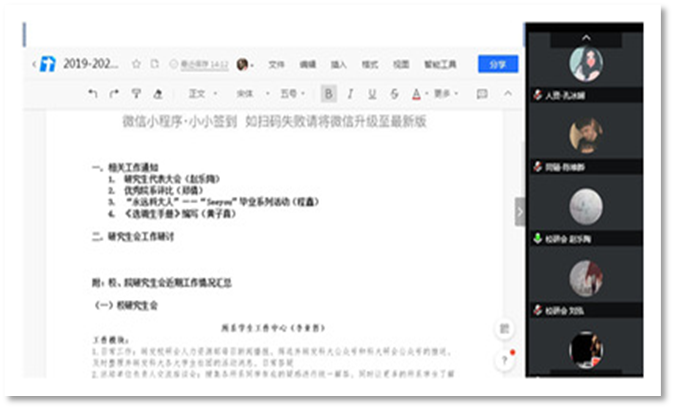Collapse the participant video panel with side arrow
Image resolution: width=674 pixels, height=409 pixels.
point(519,211)
